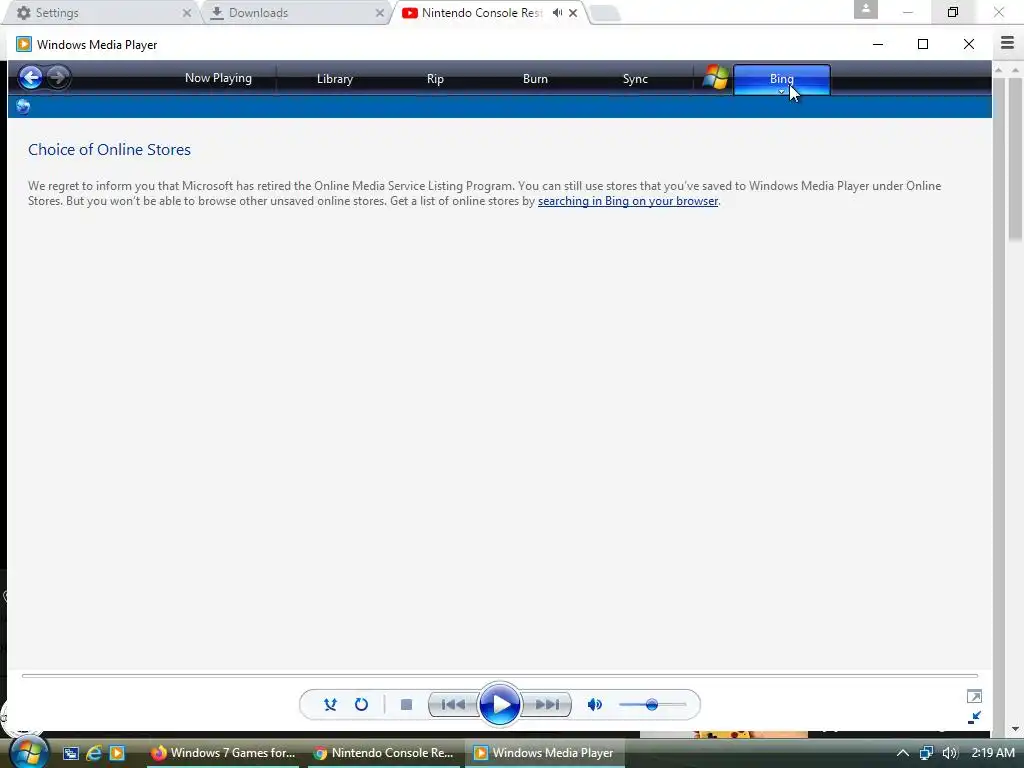This screenshot has height=768, width=1024.
Task: Expand the dropdown arrow under Bing
Action: [781, 92]
